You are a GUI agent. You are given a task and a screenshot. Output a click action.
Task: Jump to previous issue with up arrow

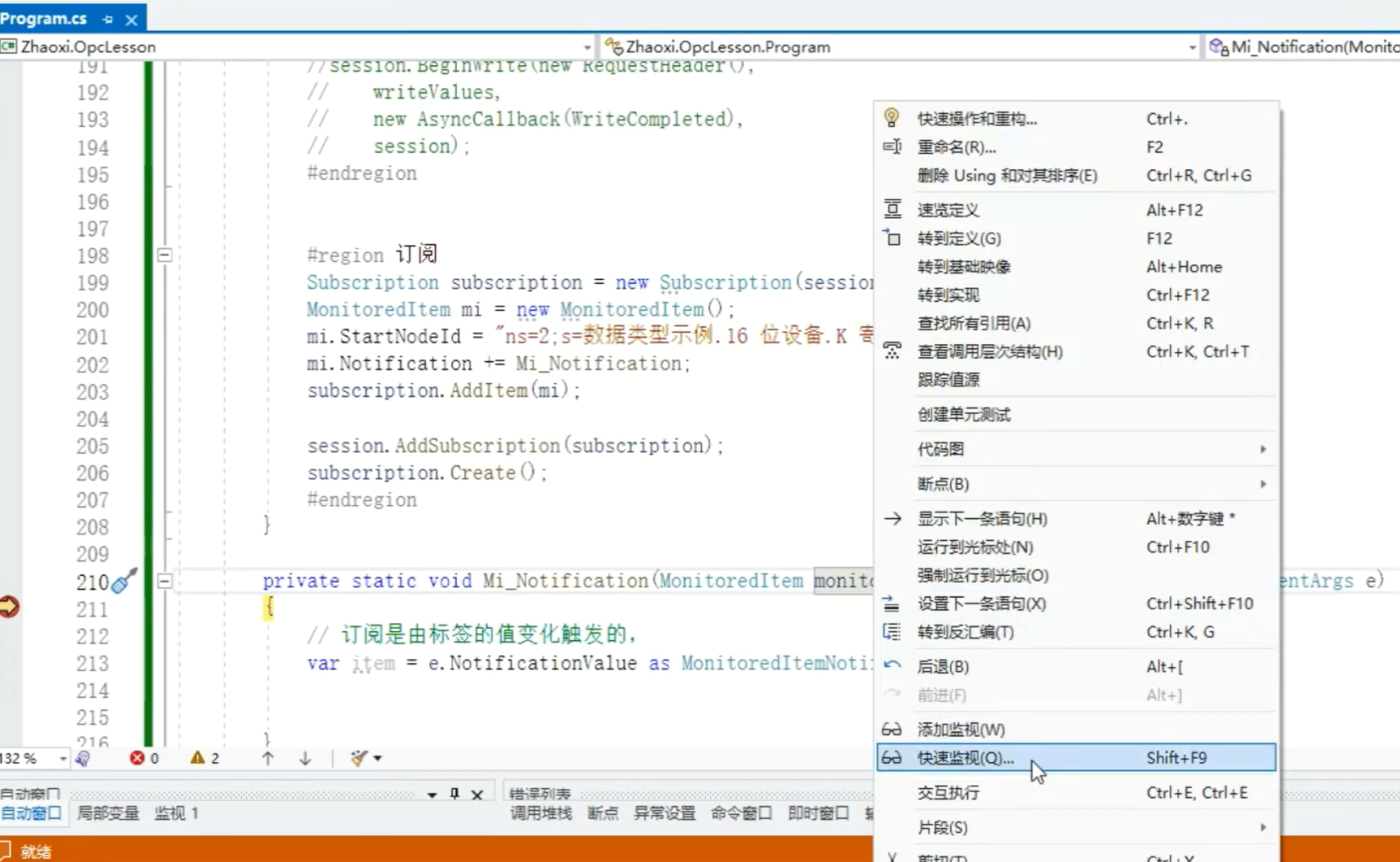(x=268, y=758)
